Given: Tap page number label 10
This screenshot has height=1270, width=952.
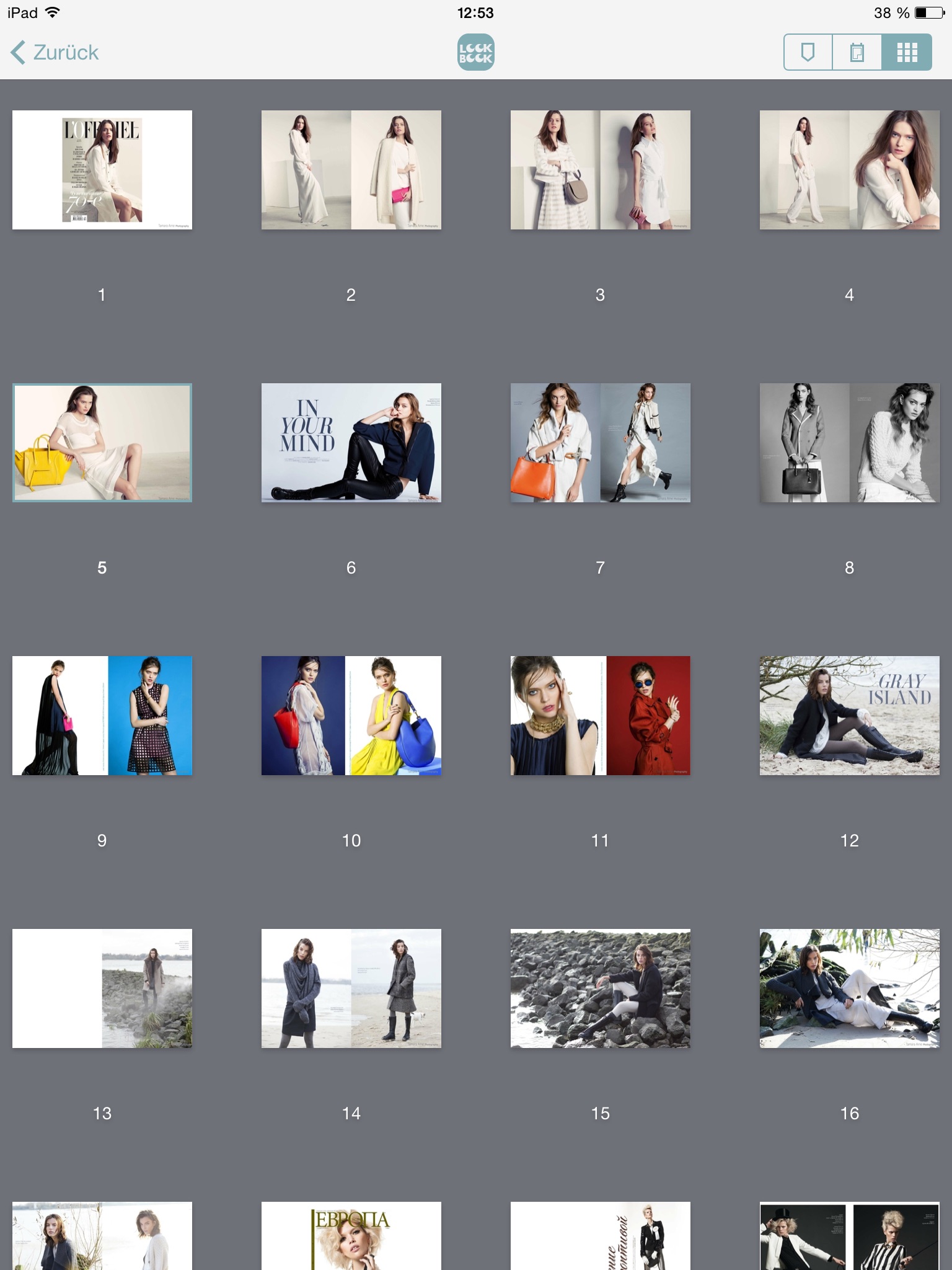Looking at the screenshot, I should [351, 841].
